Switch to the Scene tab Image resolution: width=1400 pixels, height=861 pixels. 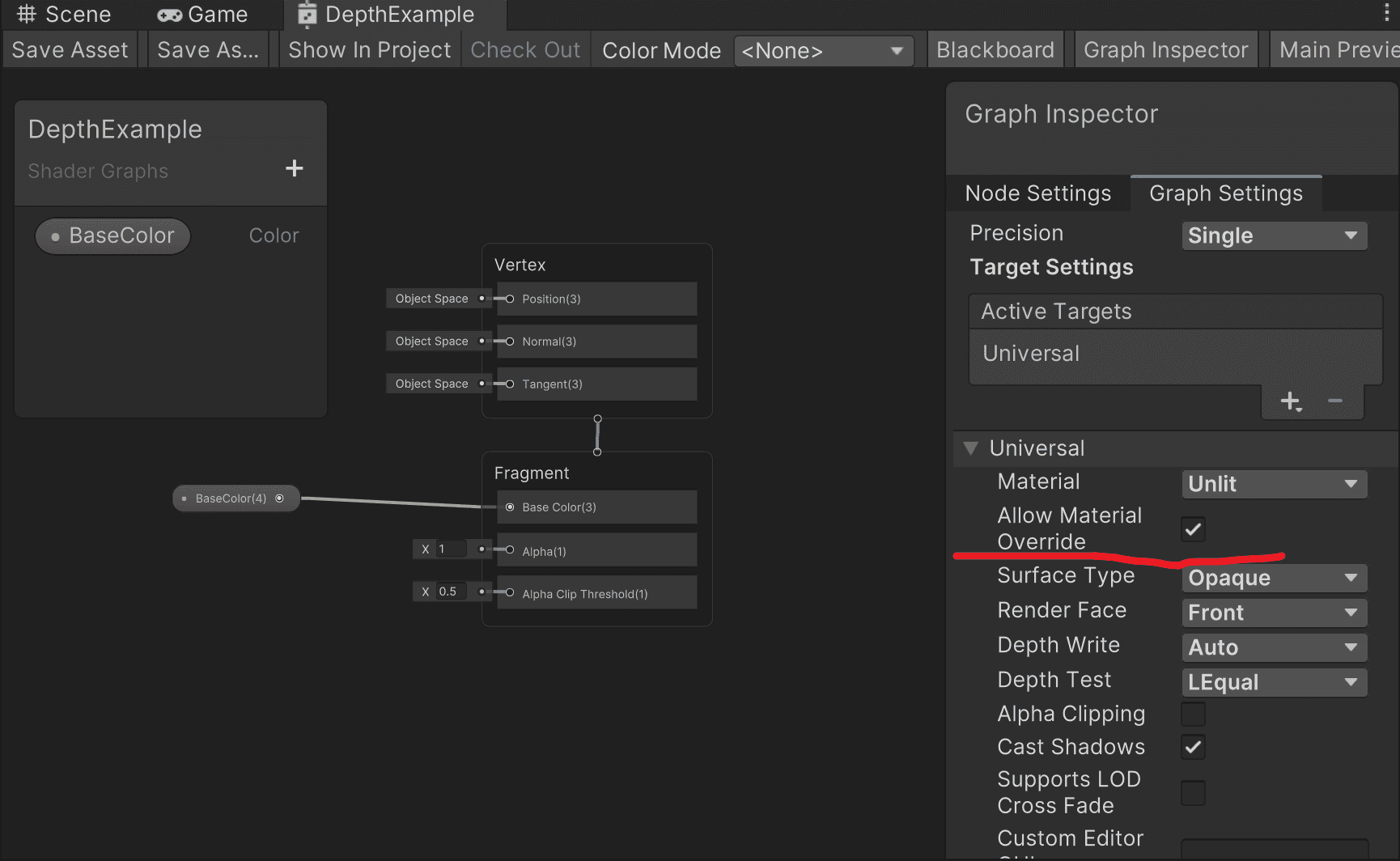pos(64,14)
